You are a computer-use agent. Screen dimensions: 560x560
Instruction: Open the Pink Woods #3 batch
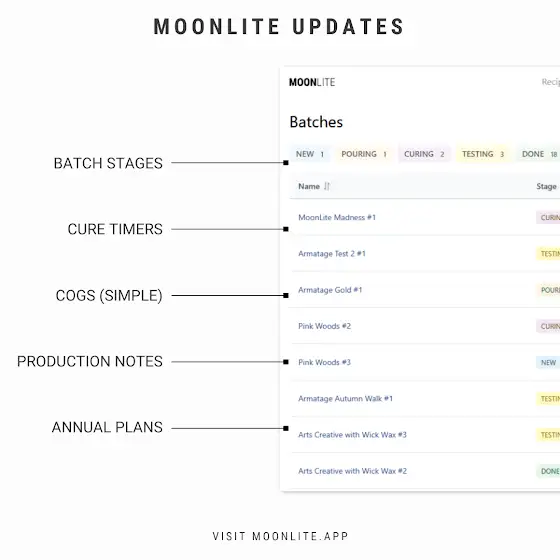pos(324,362)
